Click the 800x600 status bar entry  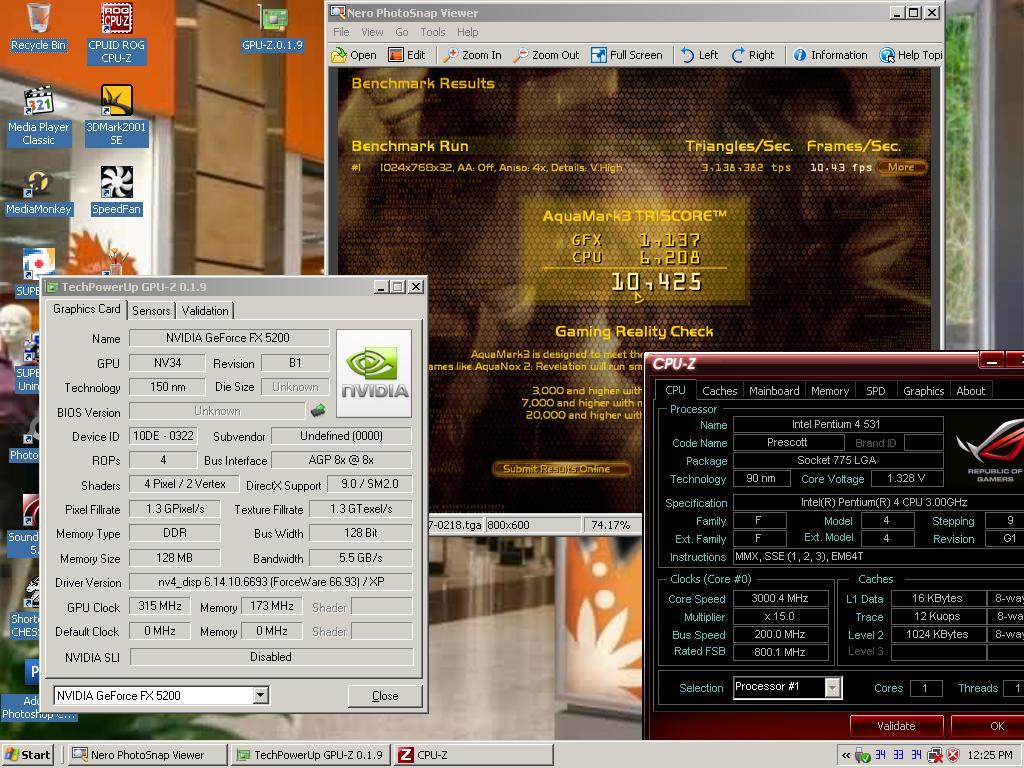coord(532,525)
